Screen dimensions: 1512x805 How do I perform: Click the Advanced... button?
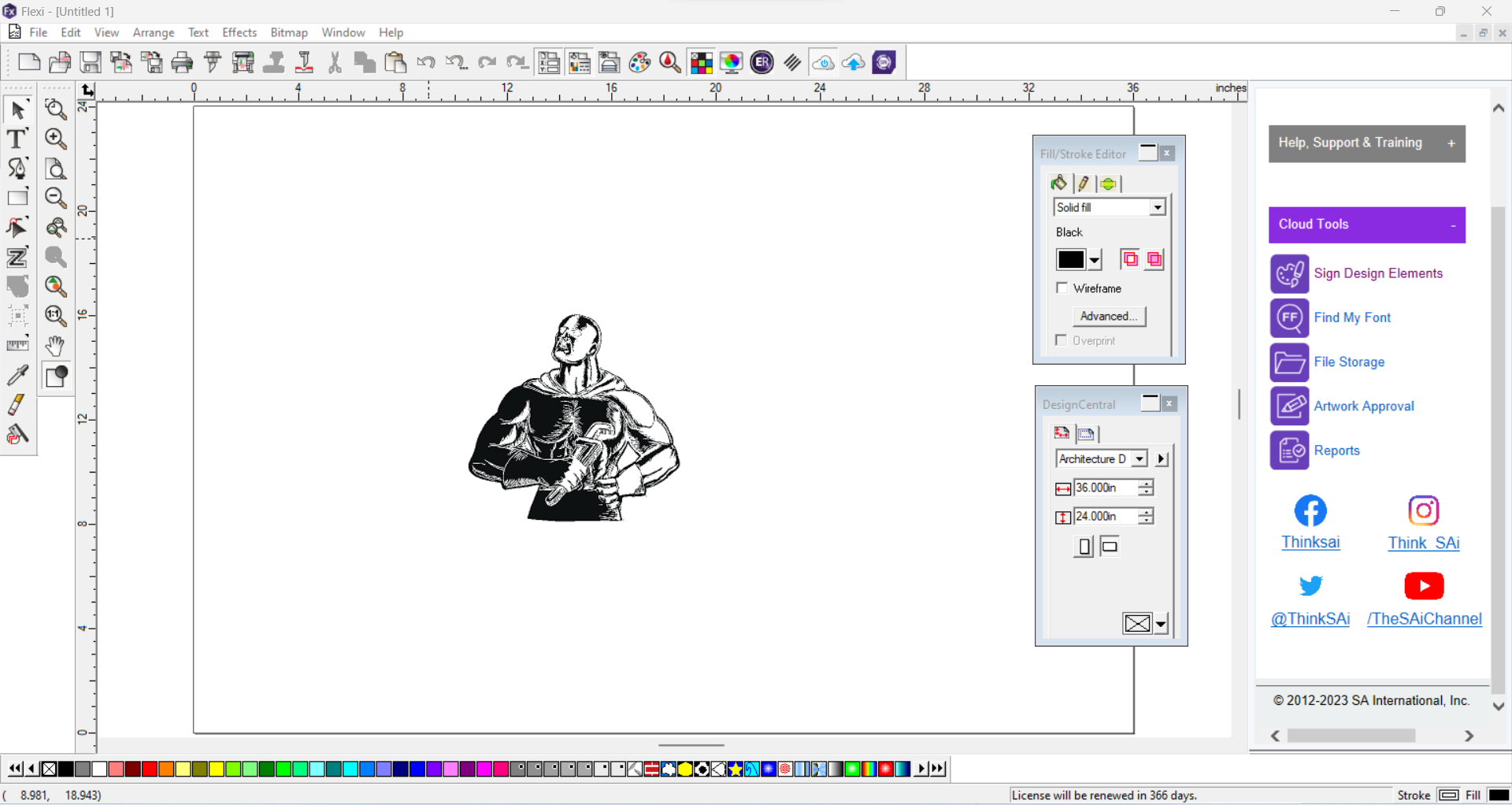click(x=1109, y=316)
